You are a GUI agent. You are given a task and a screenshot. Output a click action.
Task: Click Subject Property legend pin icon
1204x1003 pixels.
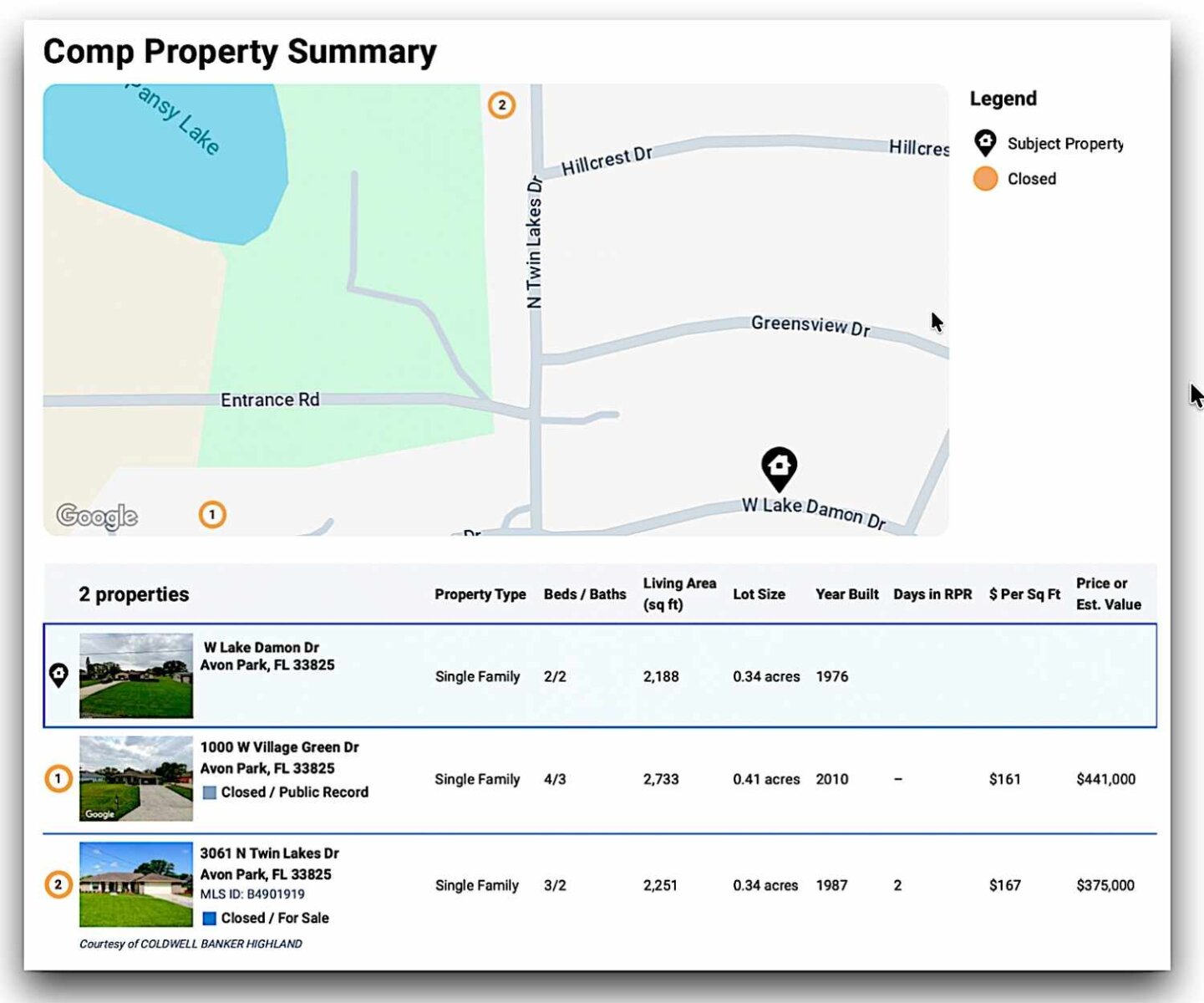[985, 143]
